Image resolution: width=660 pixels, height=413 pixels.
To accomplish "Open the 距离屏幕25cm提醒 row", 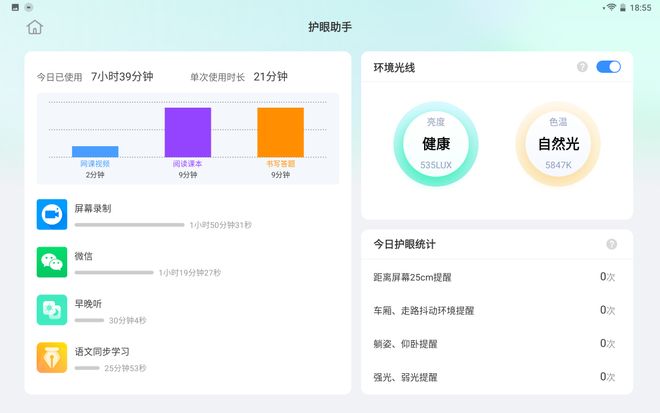I will [x=497, y=277].
